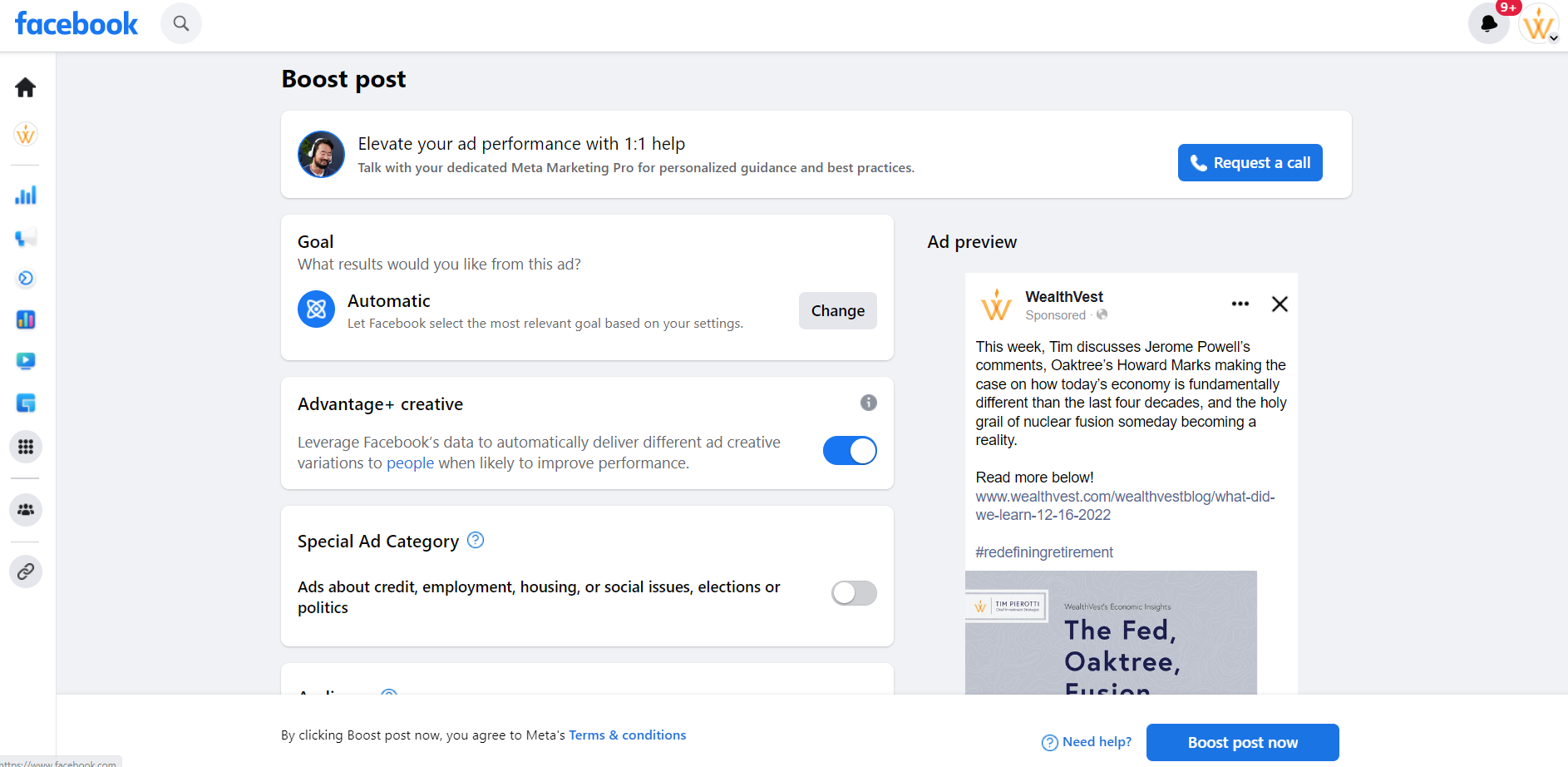Viewport: 1568px width, 767px height.
Task: Click Request a call button
Action: [1250, 162]
